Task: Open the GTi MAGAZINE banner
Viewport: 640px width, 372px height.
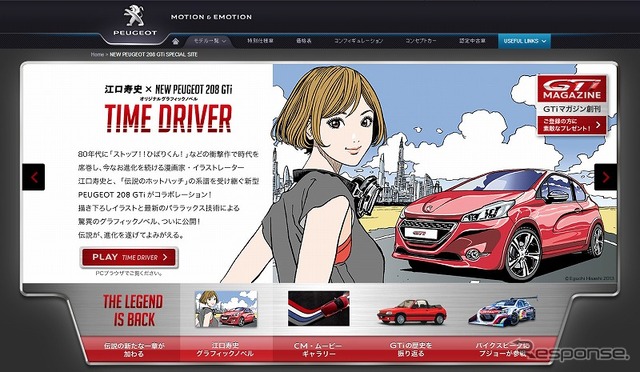Action: pyautogui.click(x=572, y=89)
